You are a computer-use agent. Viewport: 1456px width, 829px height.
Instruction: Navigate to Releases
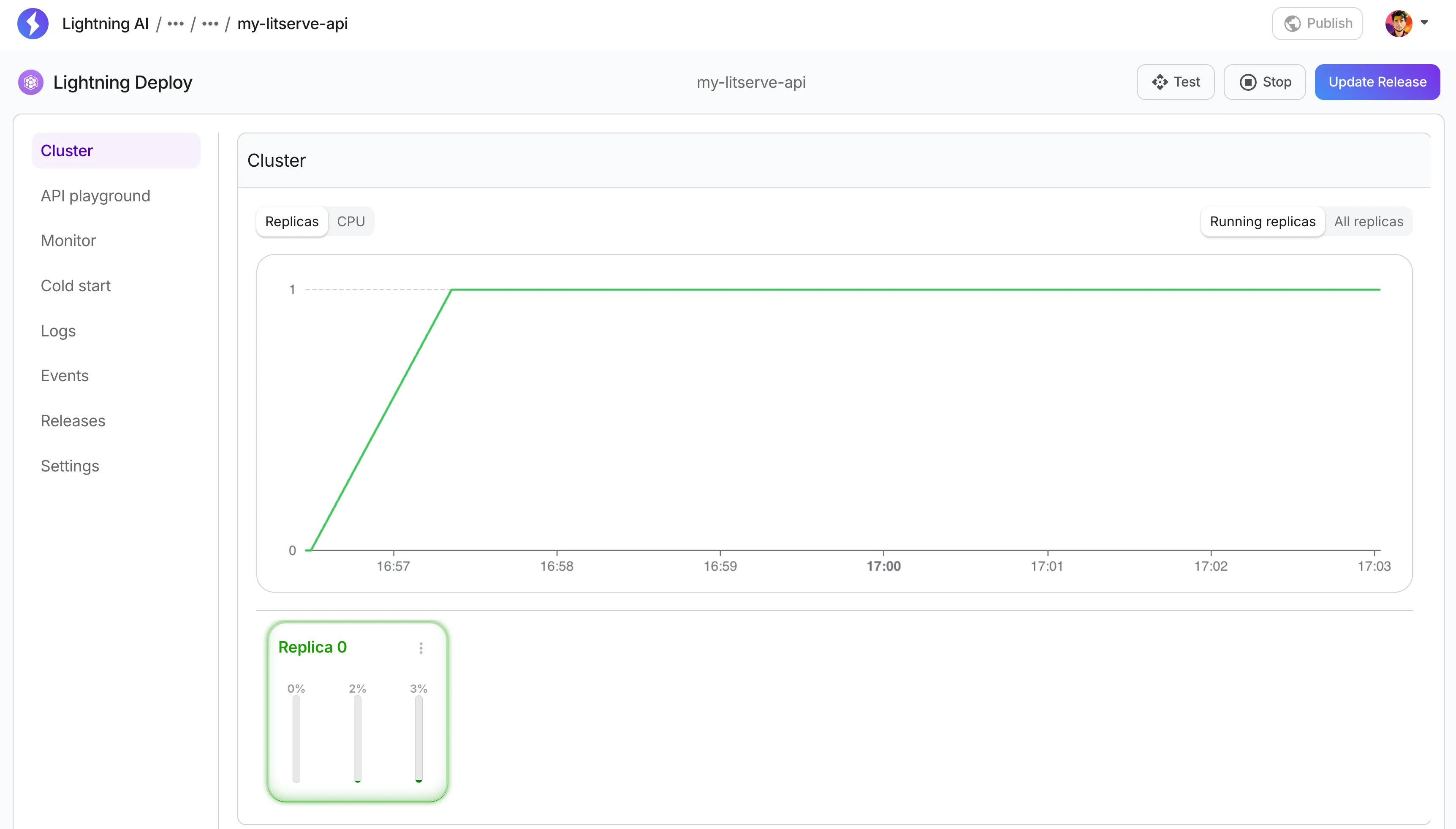73,421
